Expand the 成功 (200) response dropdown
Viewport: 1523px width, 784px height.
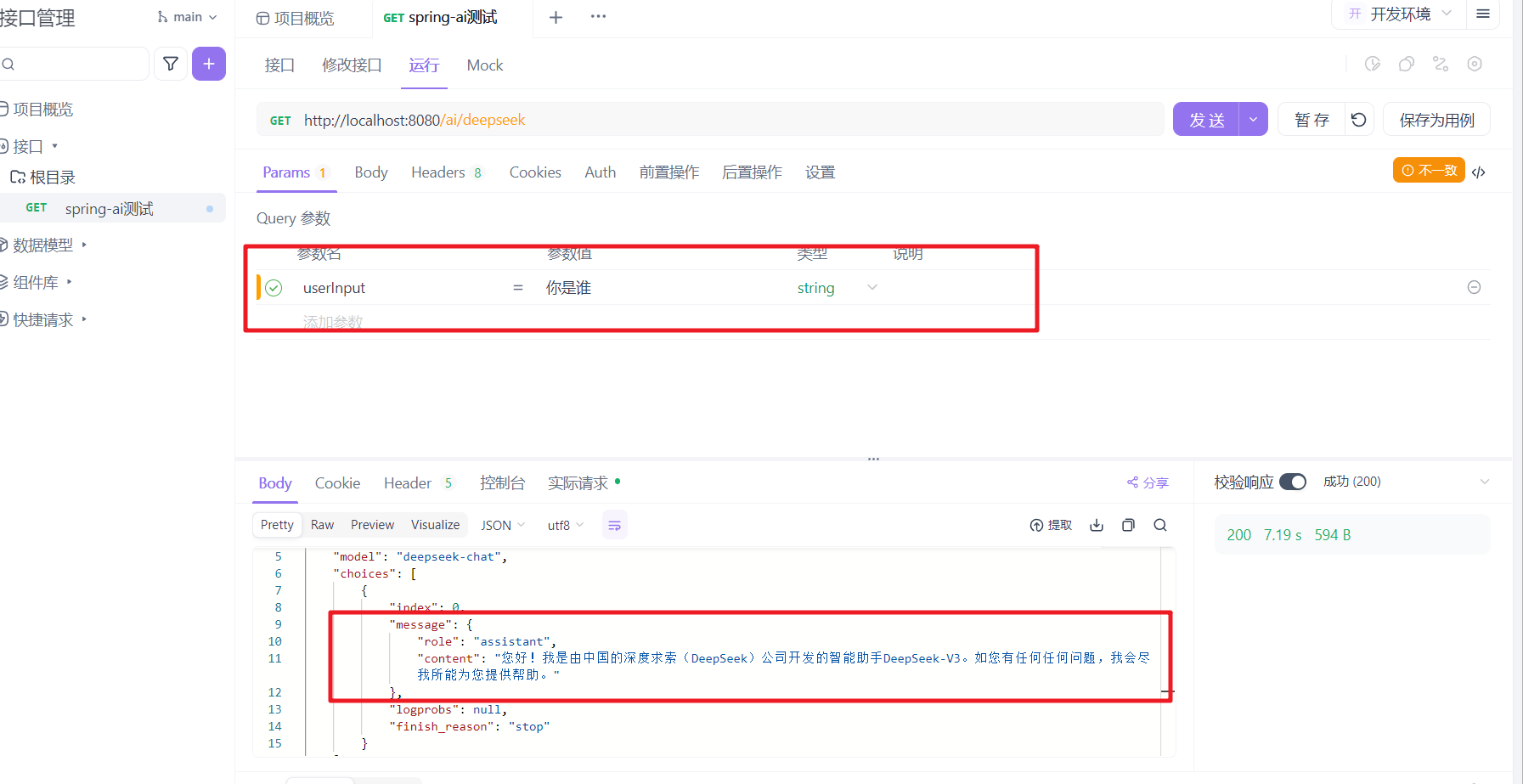click(1485, 482)
